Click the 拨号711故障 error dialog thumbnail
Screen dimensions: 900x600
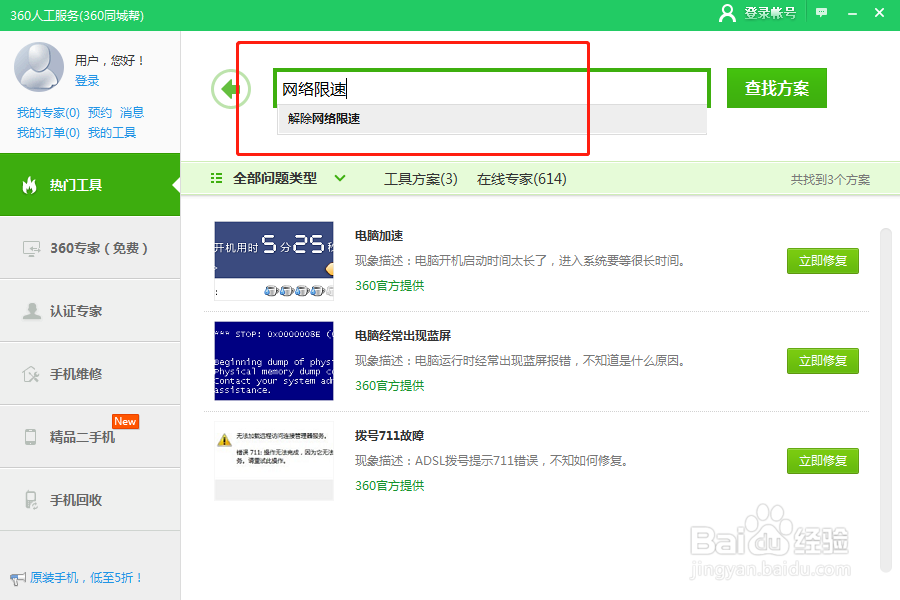274,460
